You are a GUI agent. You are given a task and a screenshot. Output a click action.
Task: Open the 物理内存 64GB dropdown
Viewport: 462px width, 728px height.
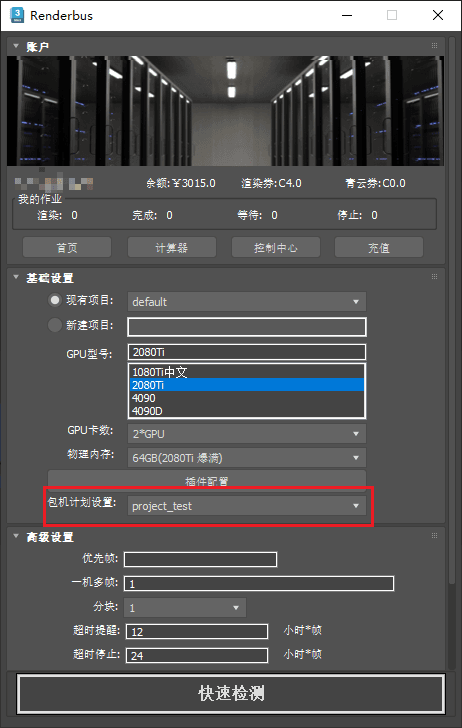click(247, 458)
